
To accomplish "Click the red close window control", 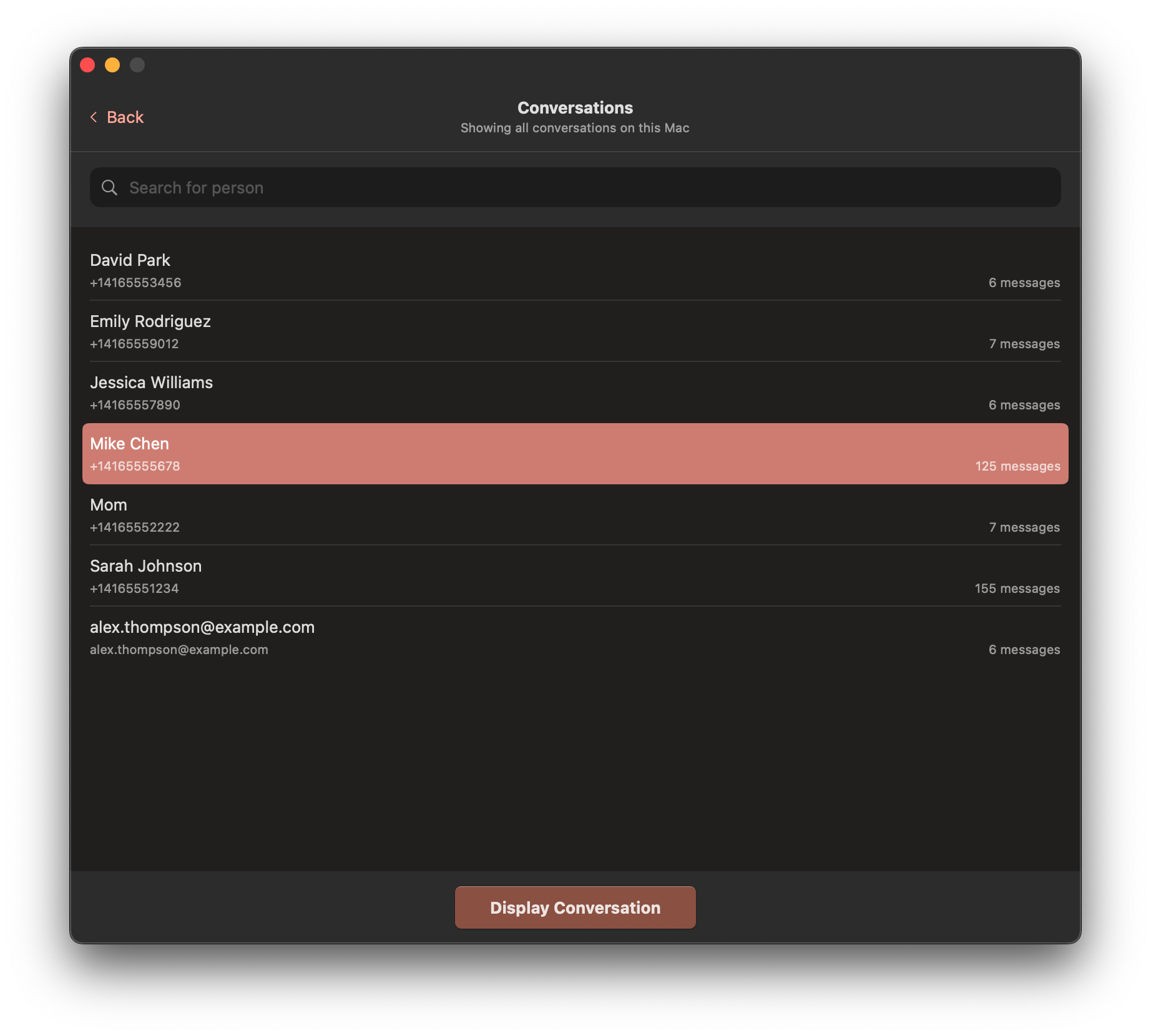I will [x=87, y=64].
